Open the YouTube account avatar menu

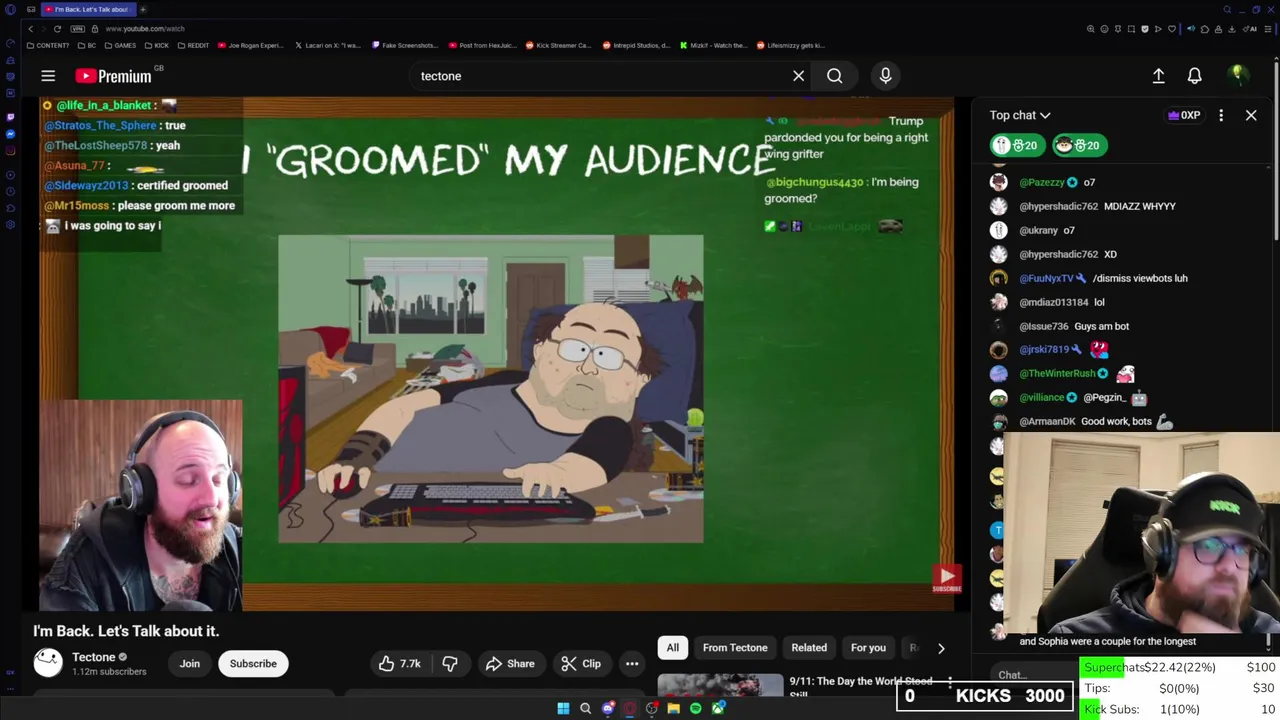(1237, 76)
